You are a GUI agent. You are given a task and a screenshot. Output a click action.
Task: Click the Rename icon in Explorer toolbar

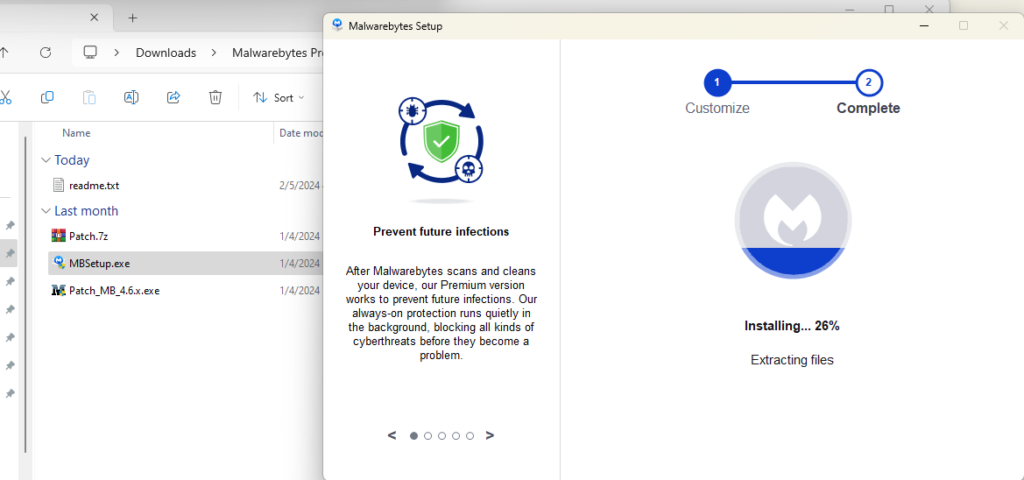pos(131,97)
